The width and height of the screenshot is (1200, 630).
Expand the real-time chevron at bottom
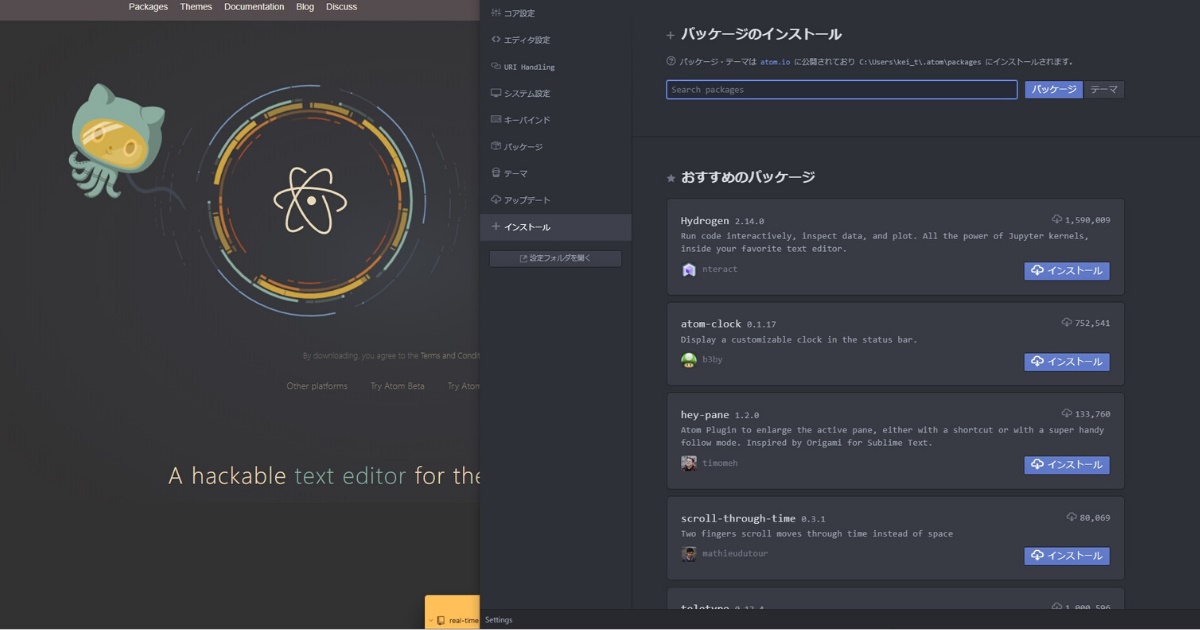pyautogui.click(x=431, y=621)
